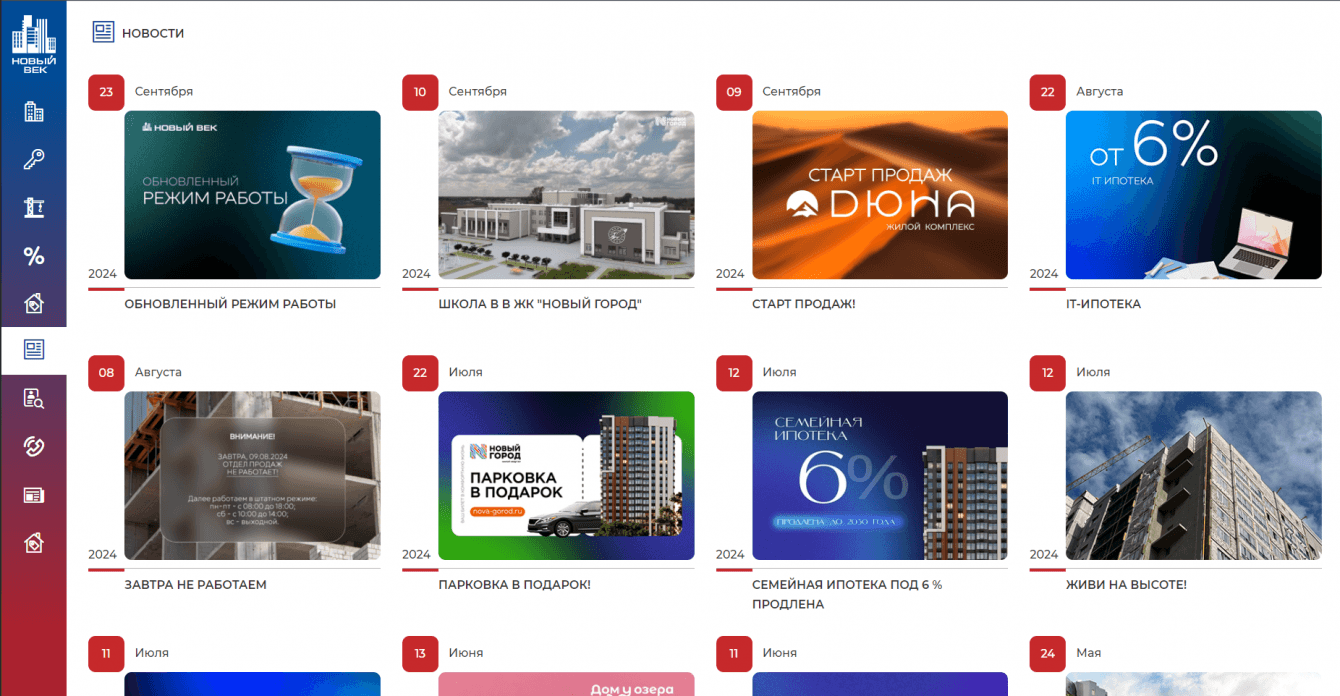Click the red 10 Сентября date badge
This screenshot has width=1340, height=696.
click(x=420, y=92)
